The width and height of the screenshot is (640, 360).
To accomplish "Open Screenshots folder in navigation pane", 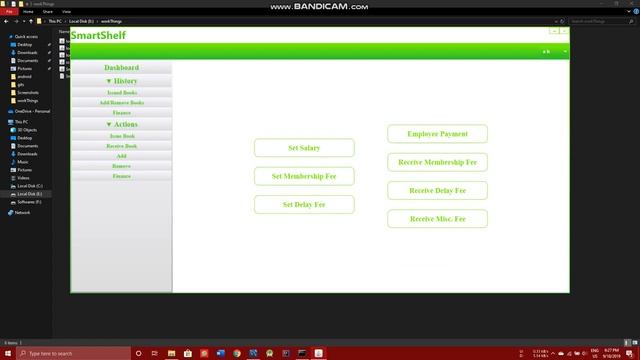I will point(28,93).
